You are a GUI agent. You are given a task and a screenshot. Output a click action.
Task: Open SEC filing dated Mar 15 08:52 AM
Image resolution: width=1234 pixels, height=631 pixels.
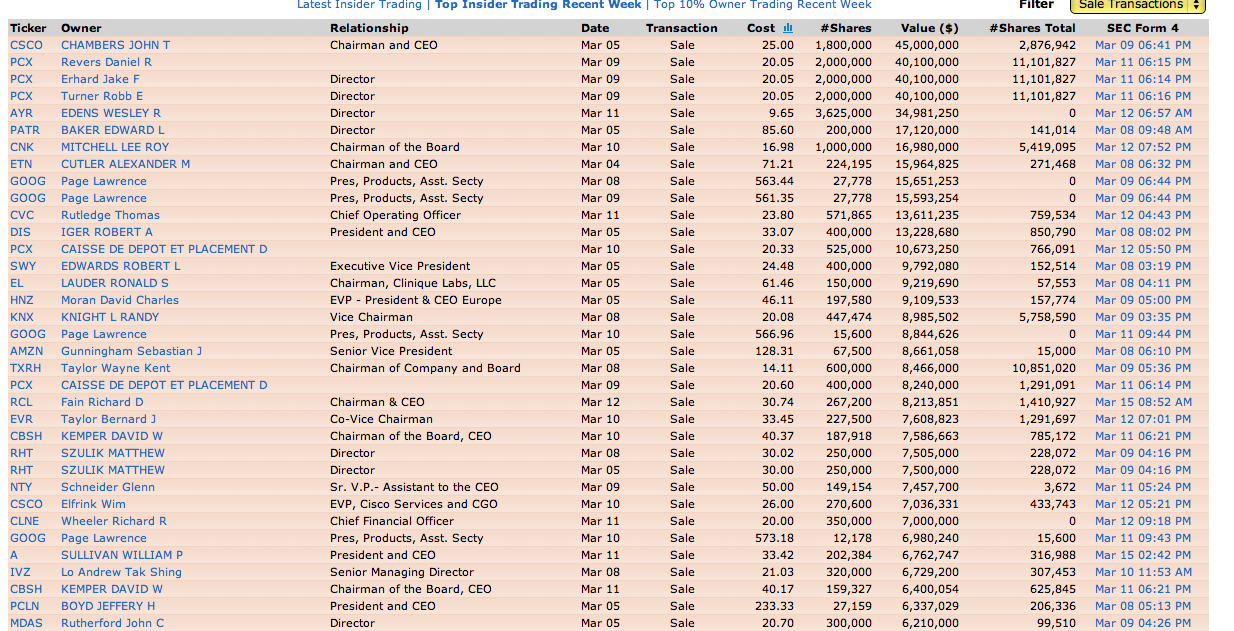point(1142,402)
